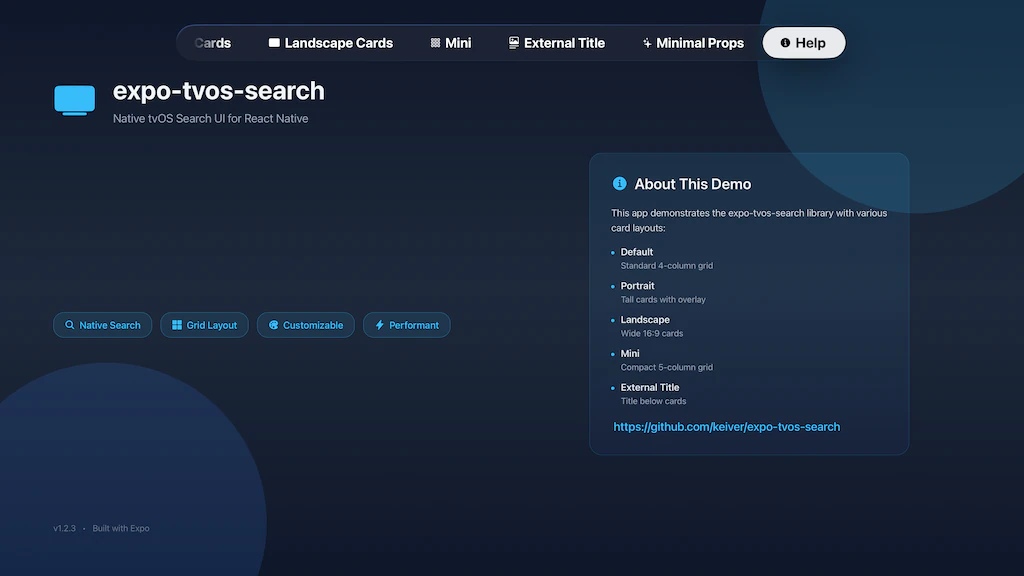The image size is (1024, 576).
Task: Switch to the Cards tab
Action: [212, 42]
